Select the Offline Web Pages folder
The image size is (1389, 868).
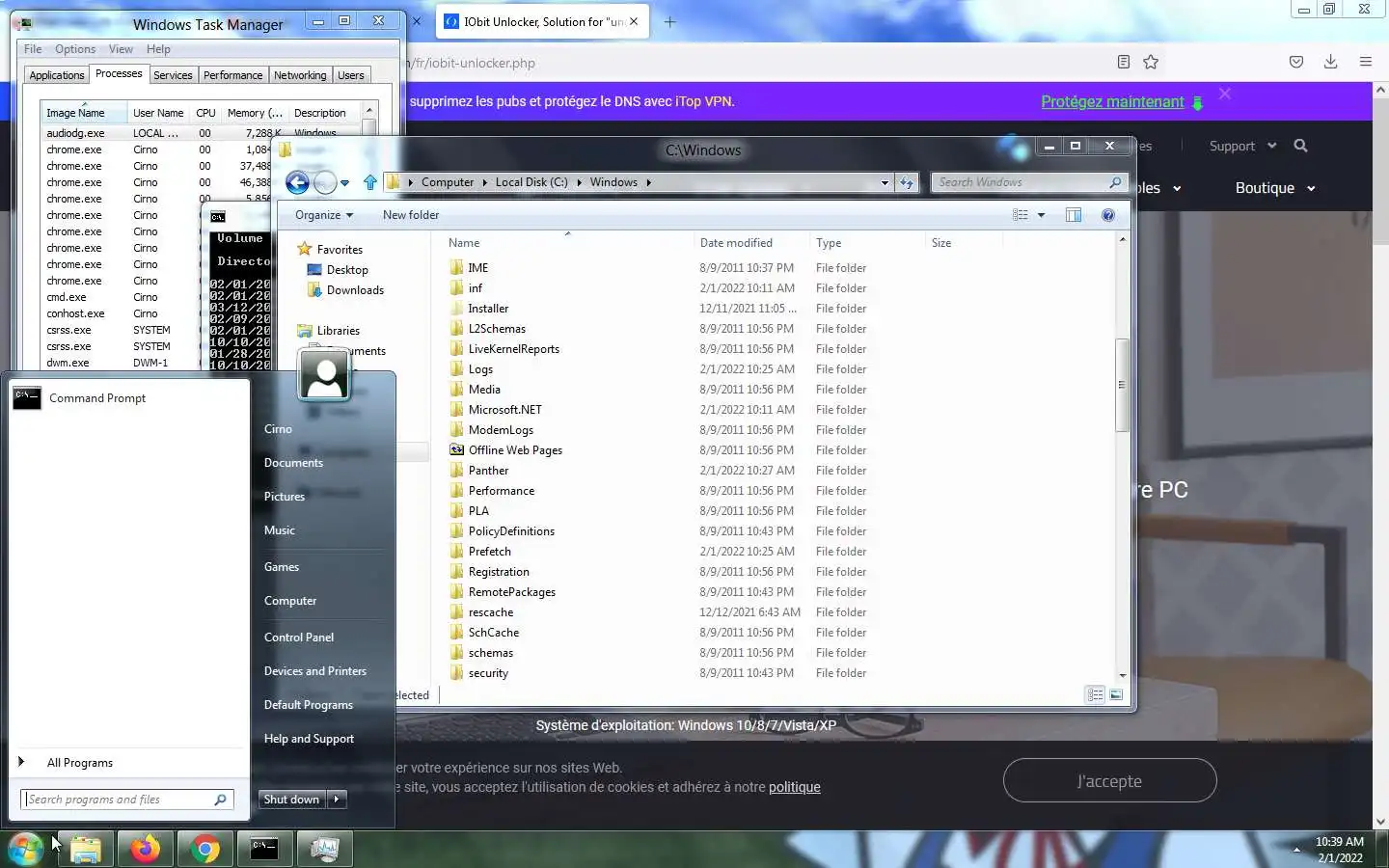tap(515, 450)
